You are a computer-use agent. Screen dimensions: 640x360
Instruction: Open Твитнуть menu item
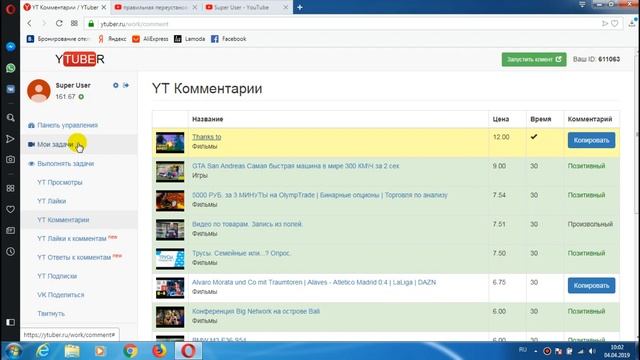[51, 314]
